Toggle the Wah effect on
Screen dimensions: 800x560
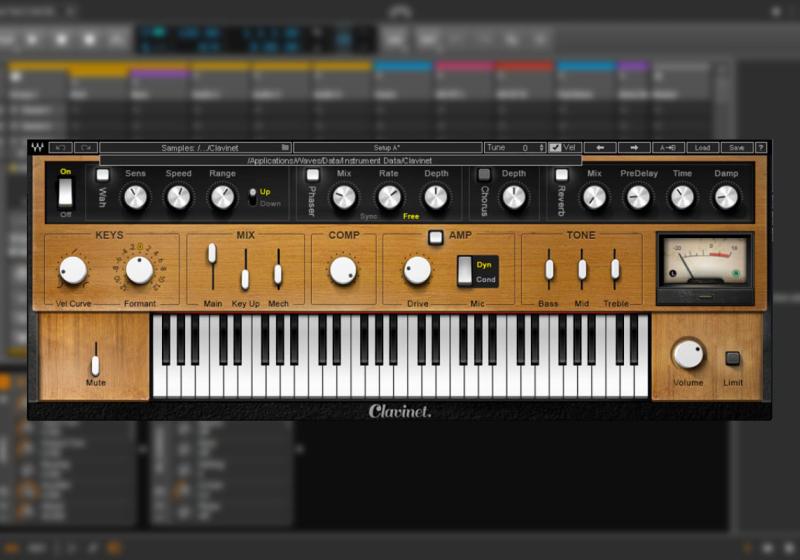point(102,175)
